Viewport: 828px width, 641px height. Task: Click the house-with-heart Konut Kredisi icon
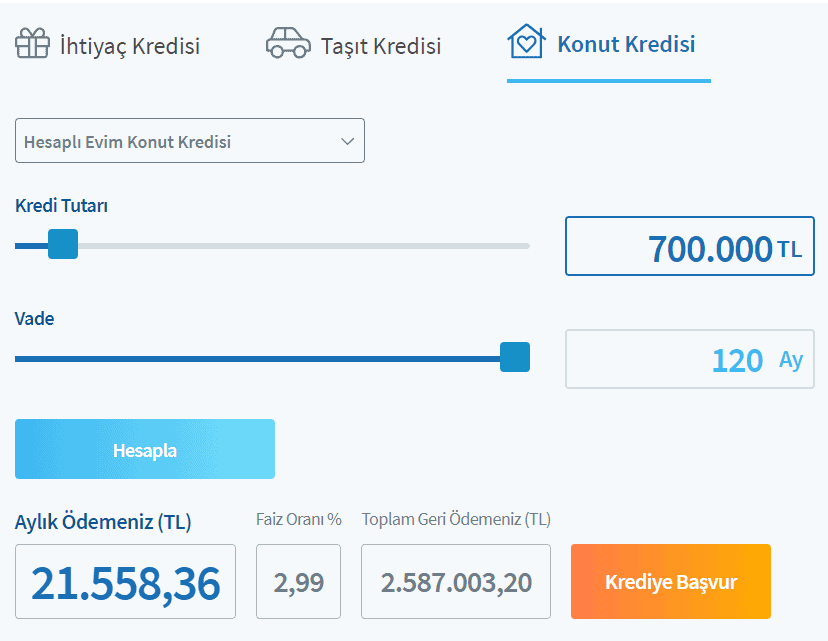click(x=526, y=43)
